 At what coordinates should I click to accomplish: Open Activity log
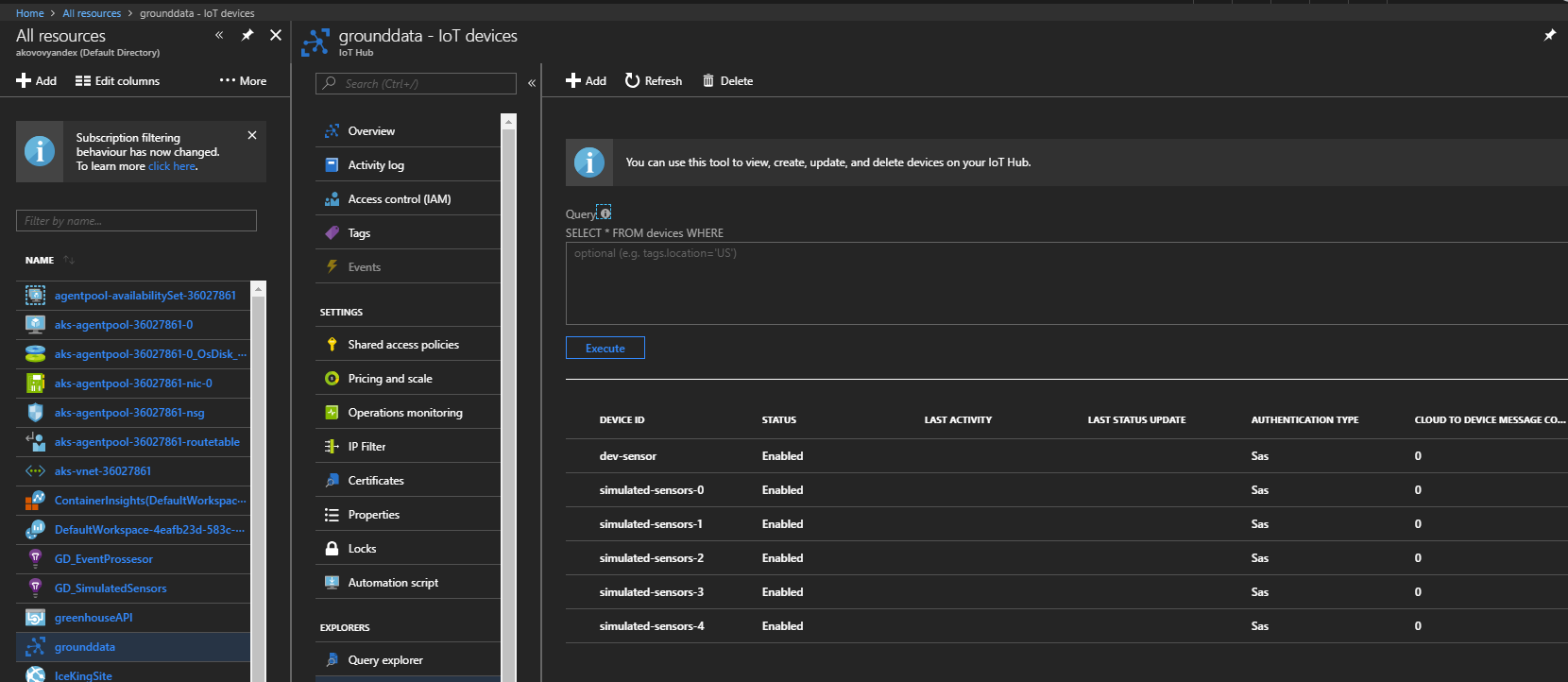click(x=408, y=164)
